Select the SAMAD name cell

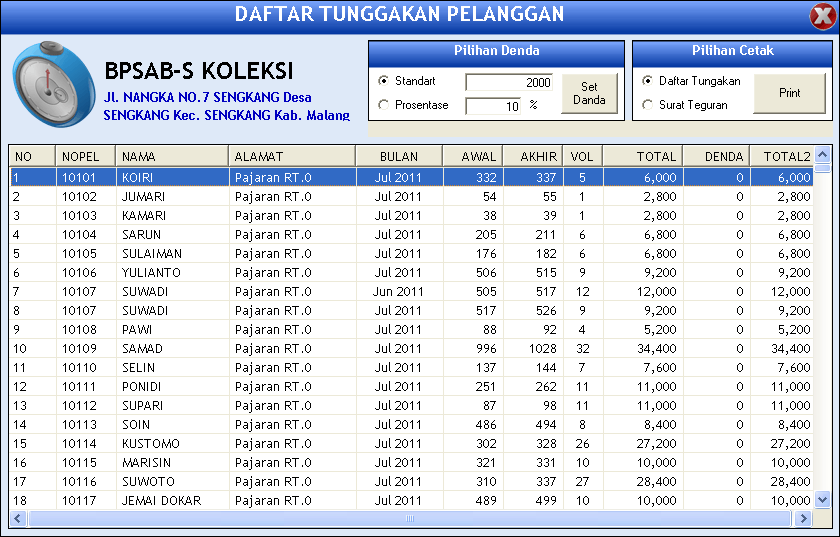(172, 349)
